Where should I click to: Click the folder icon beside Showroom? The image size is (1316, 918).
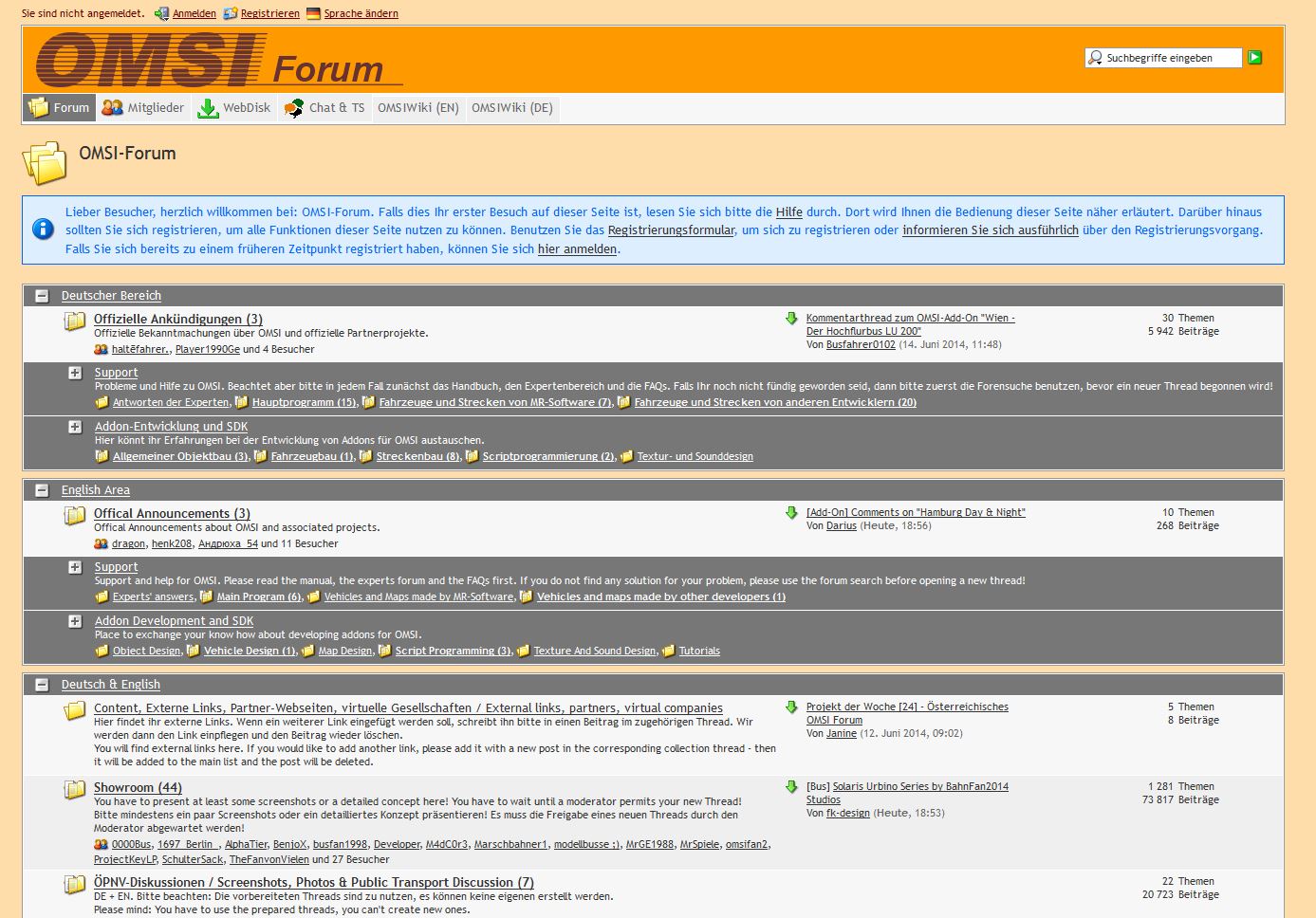[75, 790]
